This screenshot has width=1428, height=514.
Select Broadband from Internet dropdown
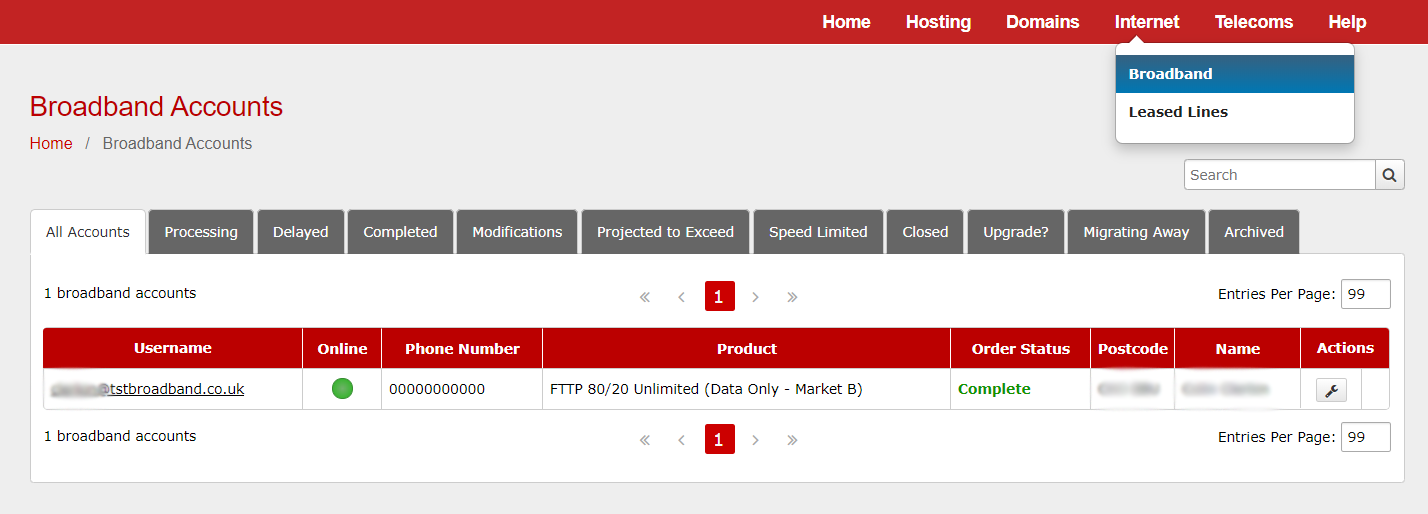tap(1170, 74)
